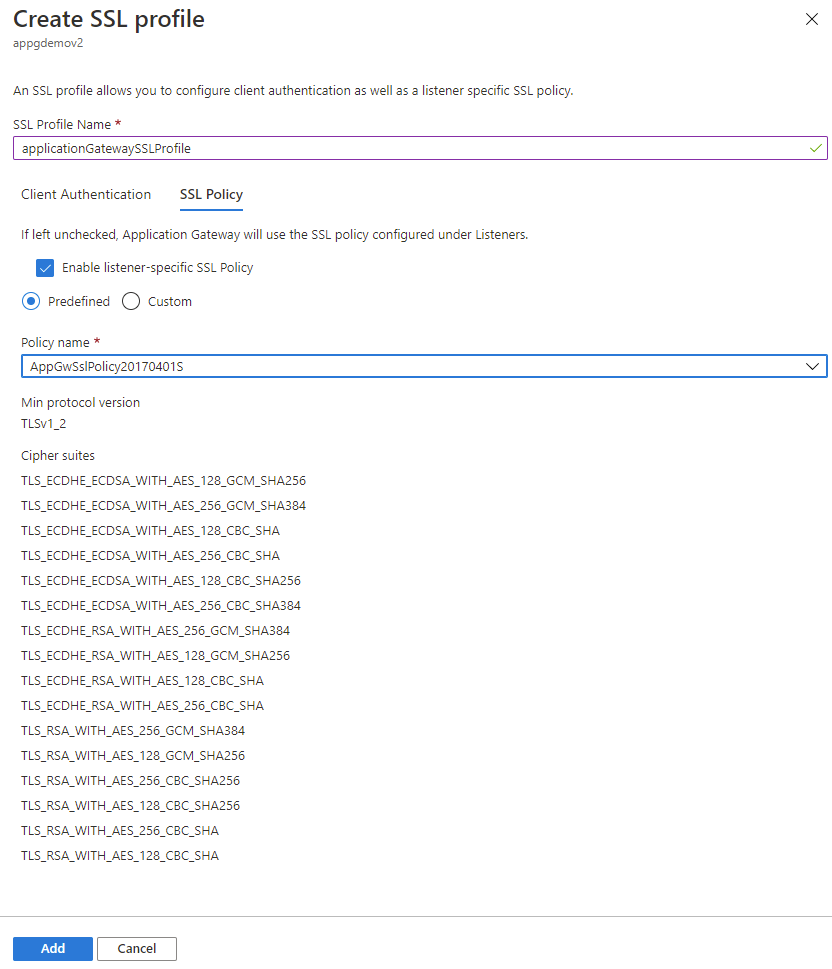Switch to the Client Authentication tab
The image size is (832, 969).
point(86,194)
